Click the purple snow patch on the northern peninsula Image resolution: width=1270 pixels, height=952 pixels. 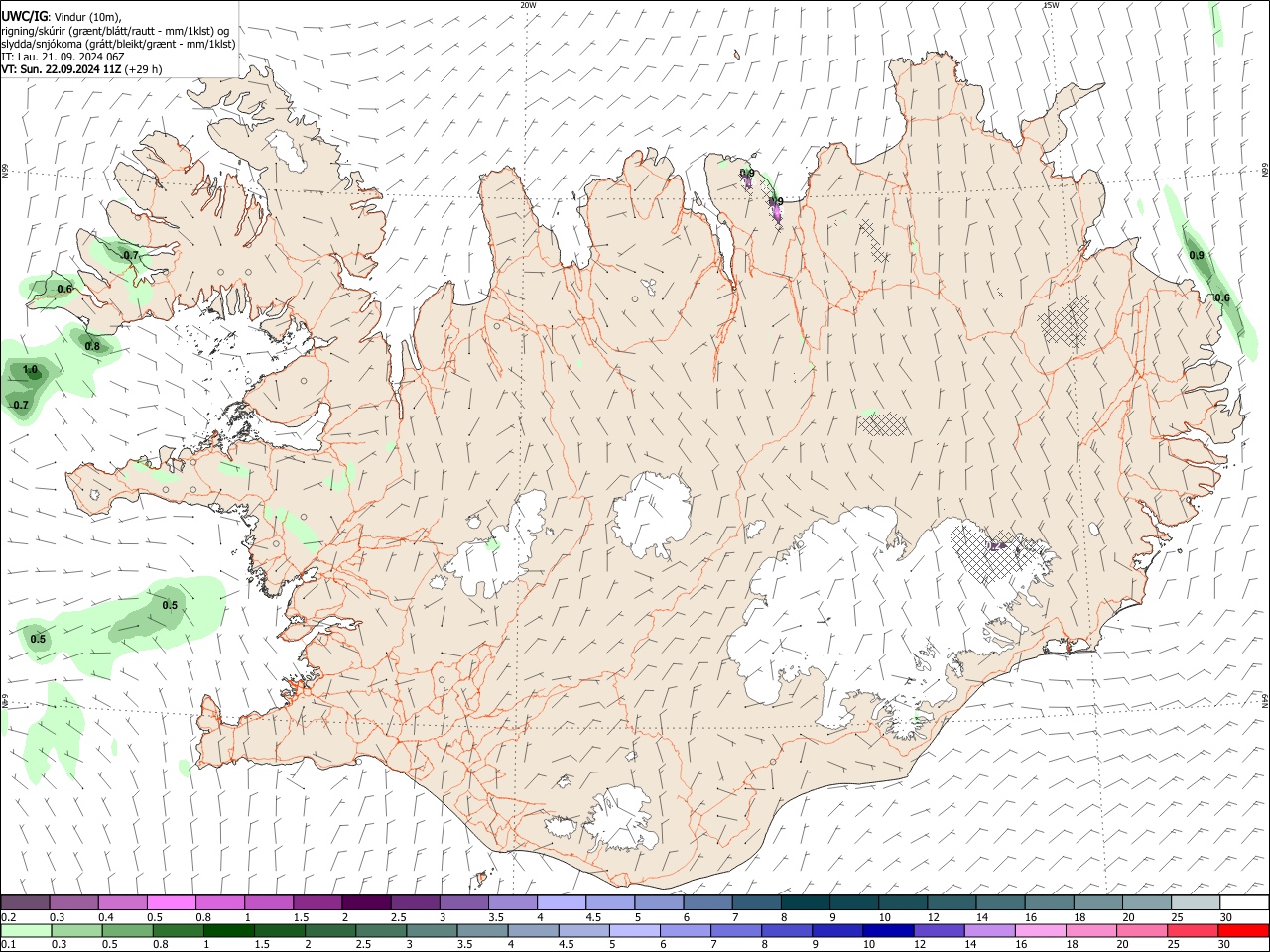pos(776,211)
